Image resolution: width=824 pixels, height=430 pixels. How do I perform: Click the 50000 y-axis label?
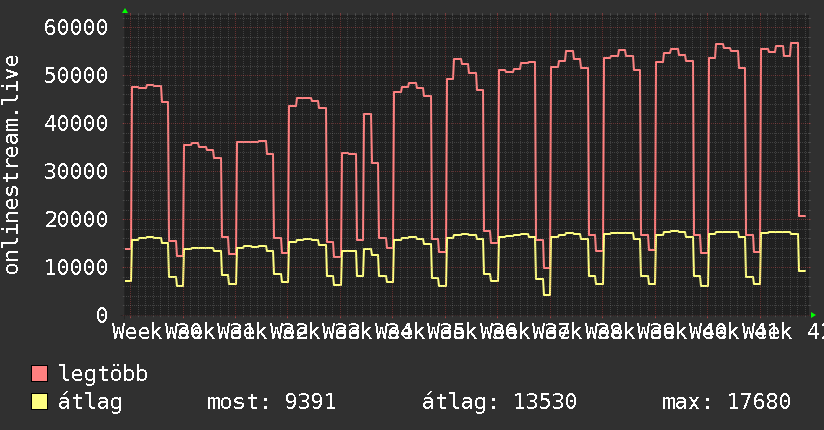click(76, 75)
